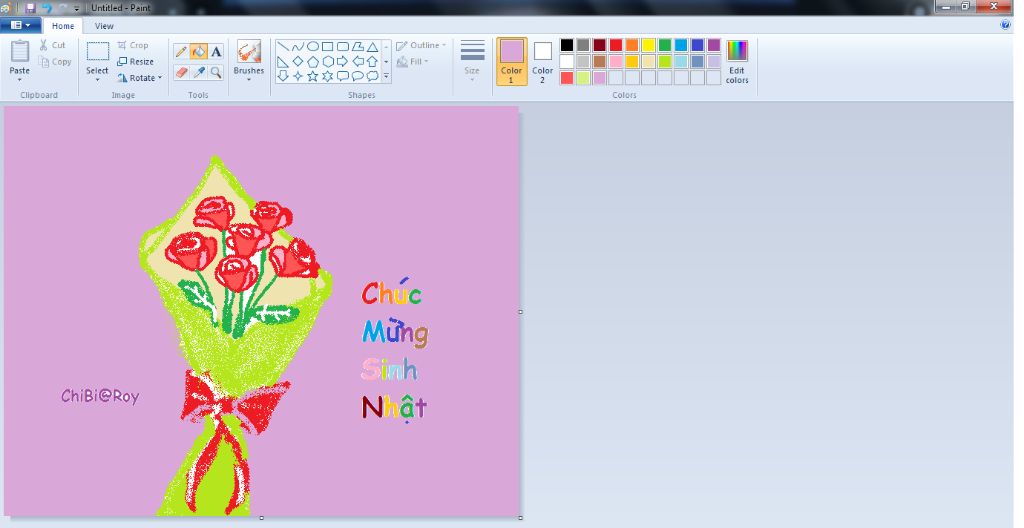
Task: Save the file from quick access toolbar
Action: (30, 8)
